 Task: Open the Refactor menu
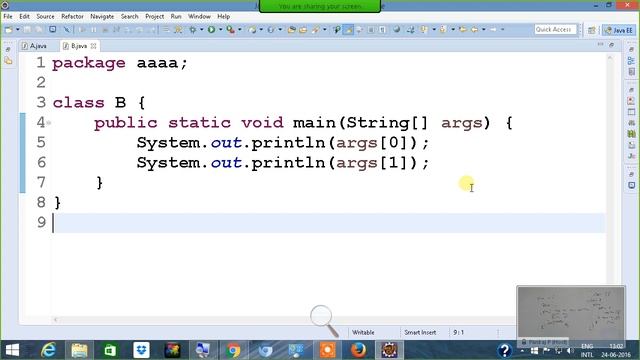(72, 16)
